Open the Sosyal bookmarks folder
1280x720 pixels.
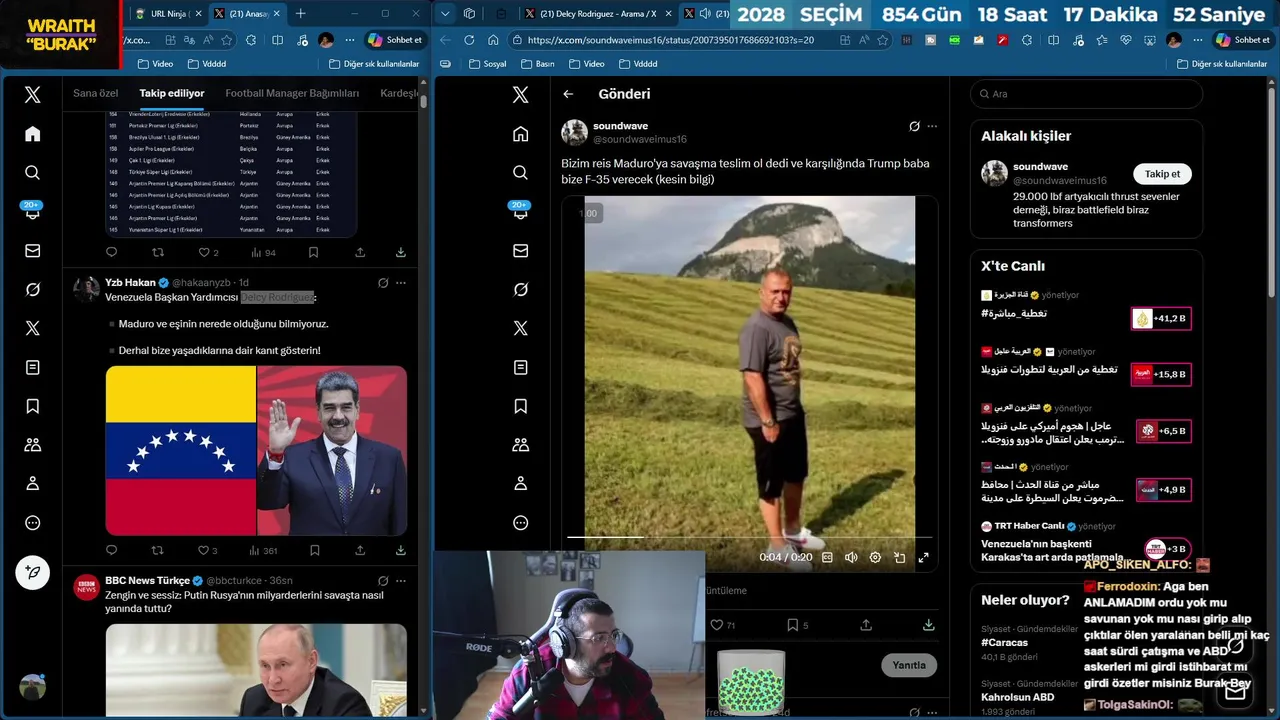coord(487,63)
